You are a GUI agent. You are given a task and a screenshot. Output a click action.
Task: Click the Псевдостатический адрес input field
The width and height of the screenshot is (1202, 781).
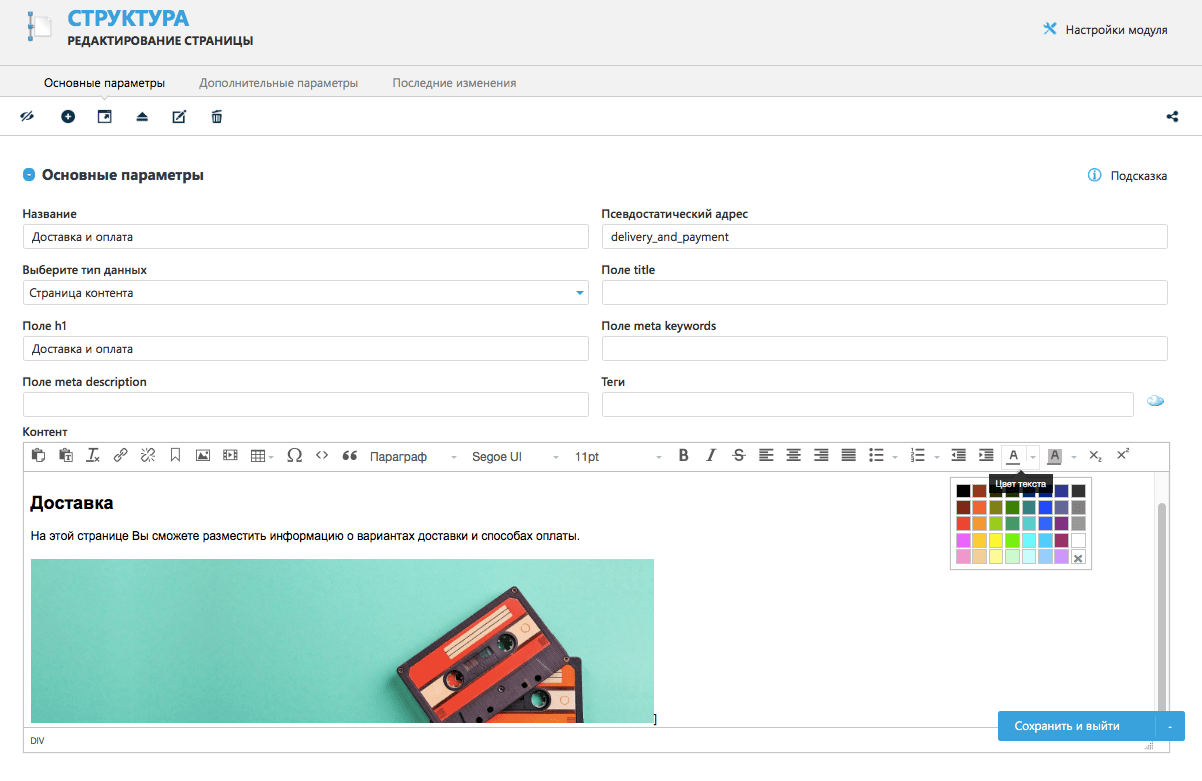(884, 237)
